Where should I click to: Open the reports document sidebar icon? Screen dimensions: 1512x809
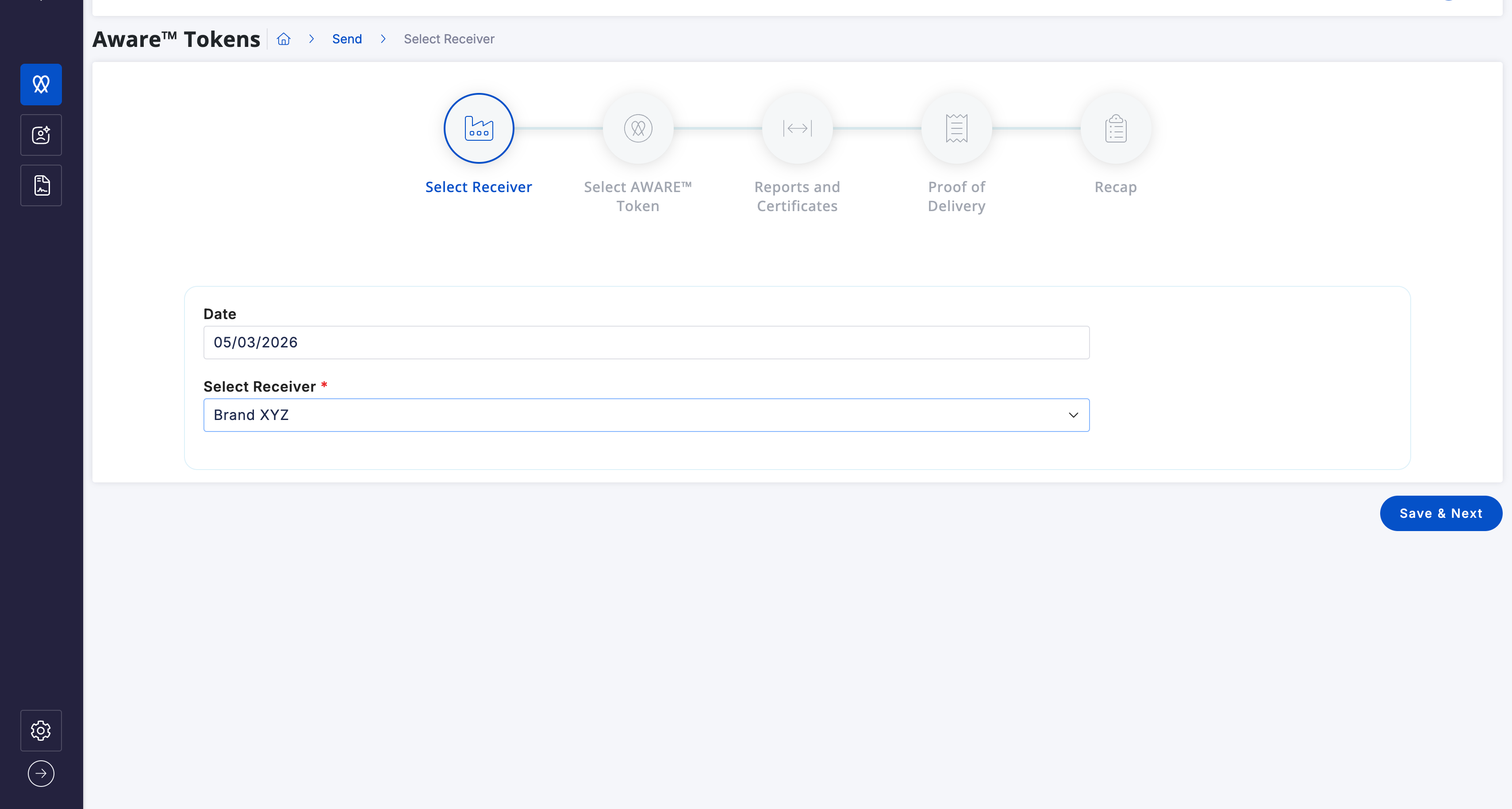(x=41, y=185)
